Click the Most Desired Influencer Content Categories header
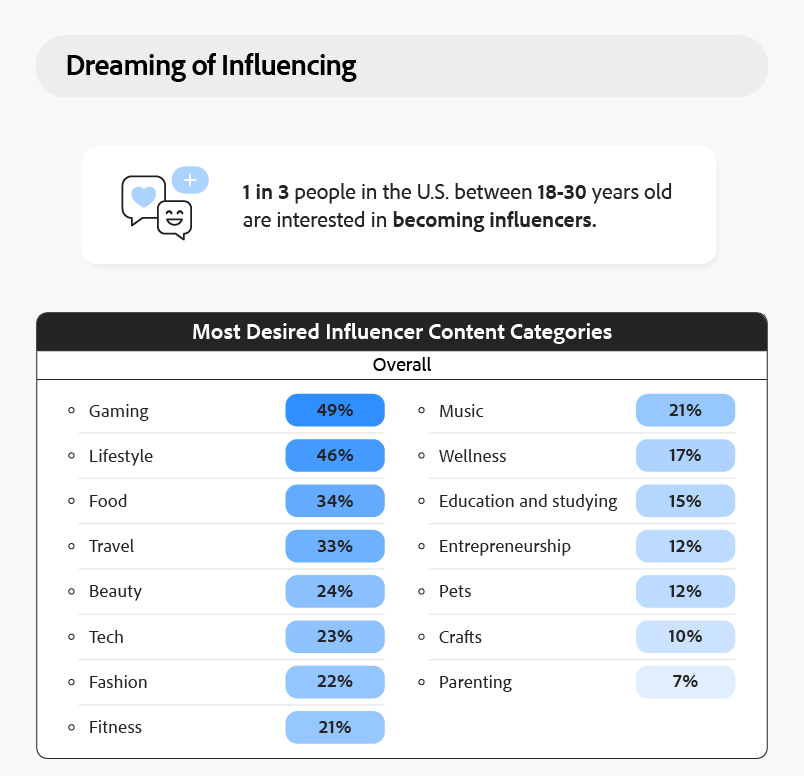 pyautogui.click(x=402, y=332)
